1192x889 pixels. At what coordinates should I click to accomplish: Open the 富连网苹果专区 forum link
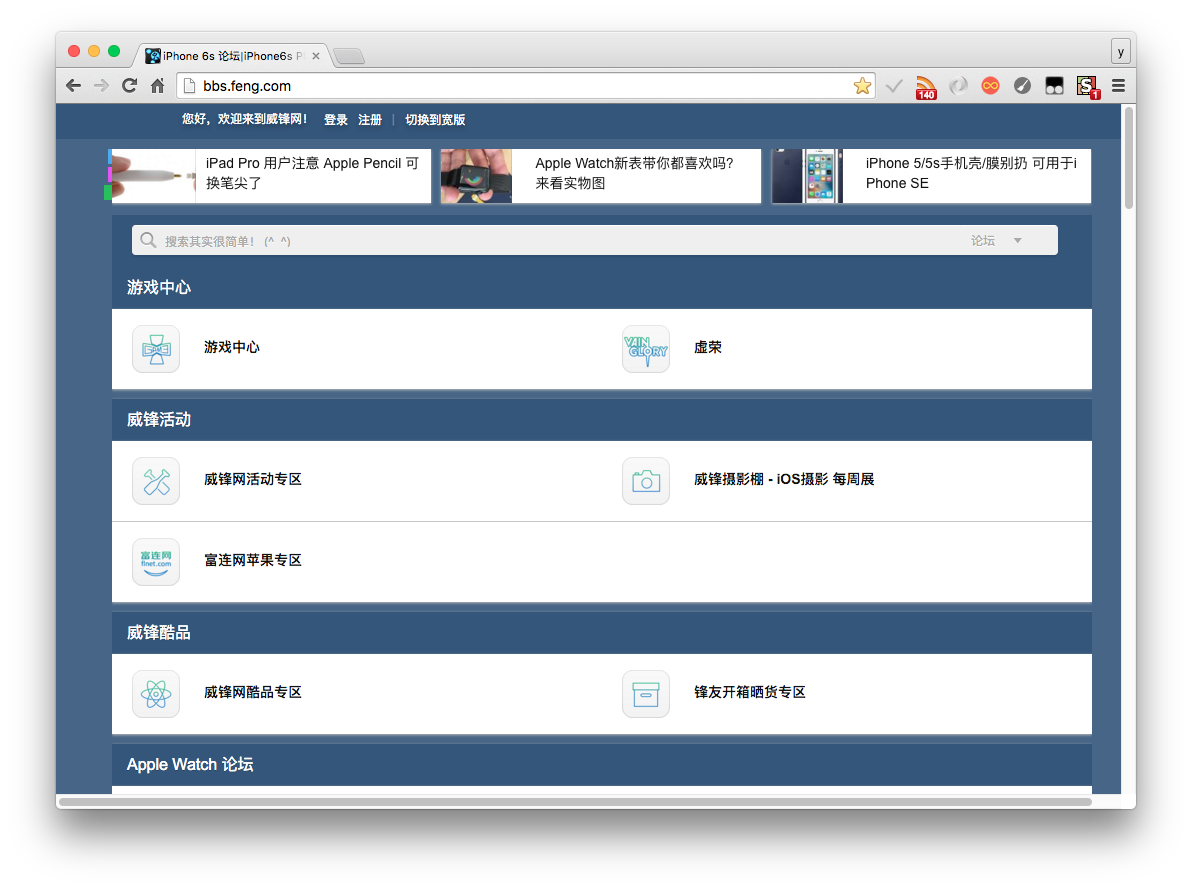(253, 560)
